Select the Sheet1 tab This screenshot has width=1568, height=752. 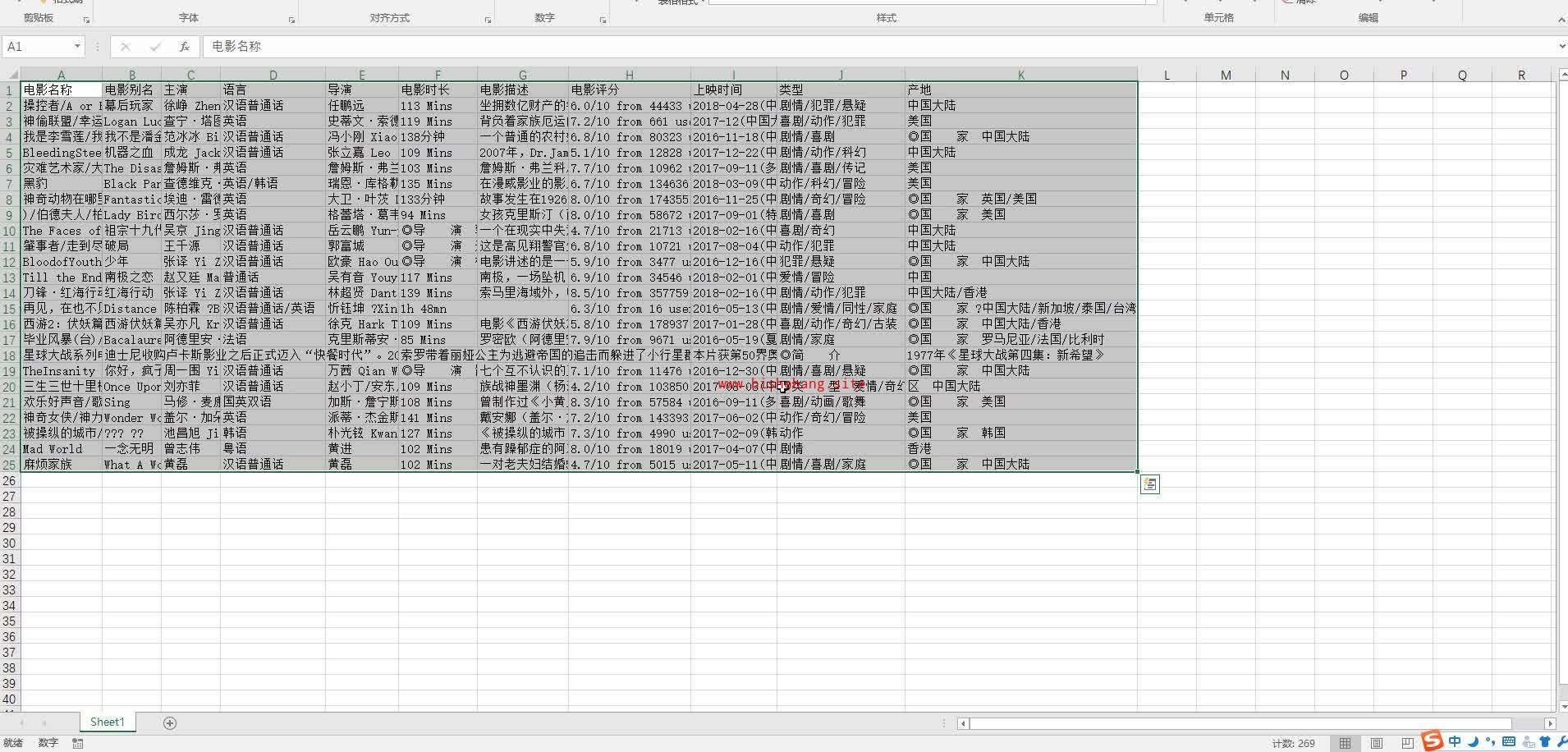108,722
